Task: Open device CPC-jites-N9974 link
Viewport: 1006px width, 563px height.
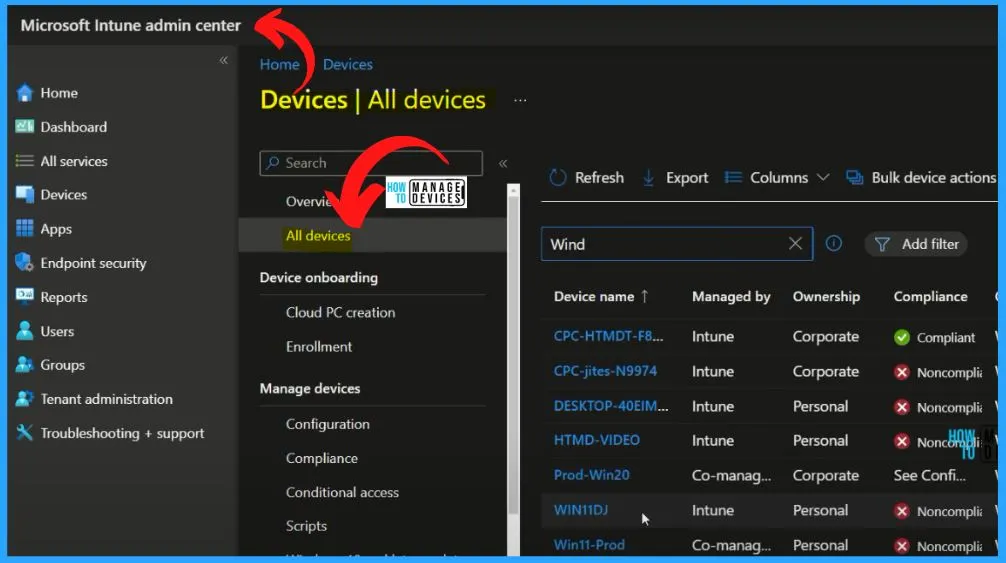Action: [x=605, y=371]
